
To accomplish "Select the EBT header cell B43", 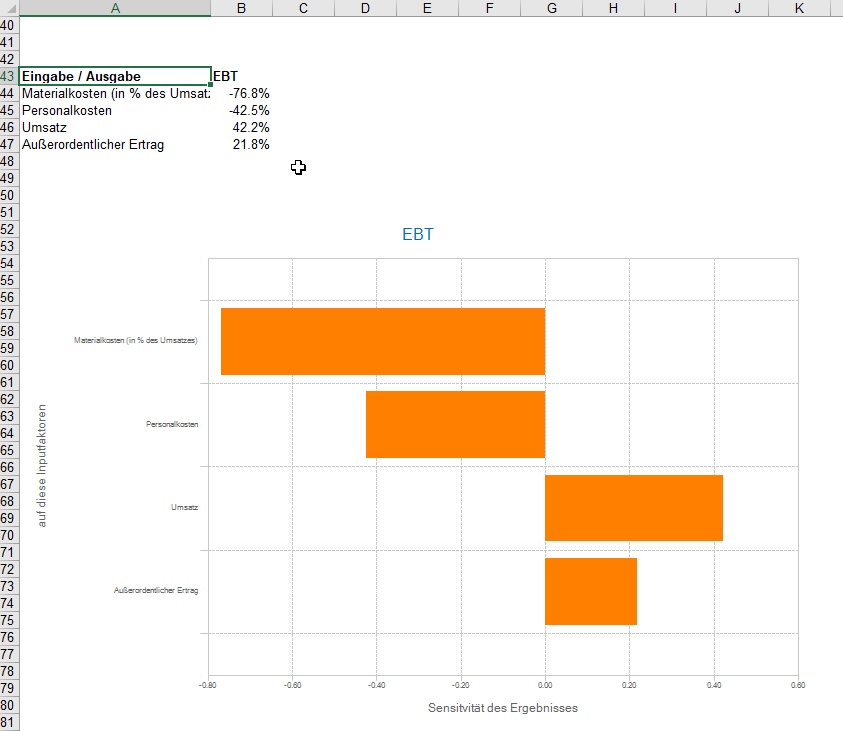I will 241,76.
